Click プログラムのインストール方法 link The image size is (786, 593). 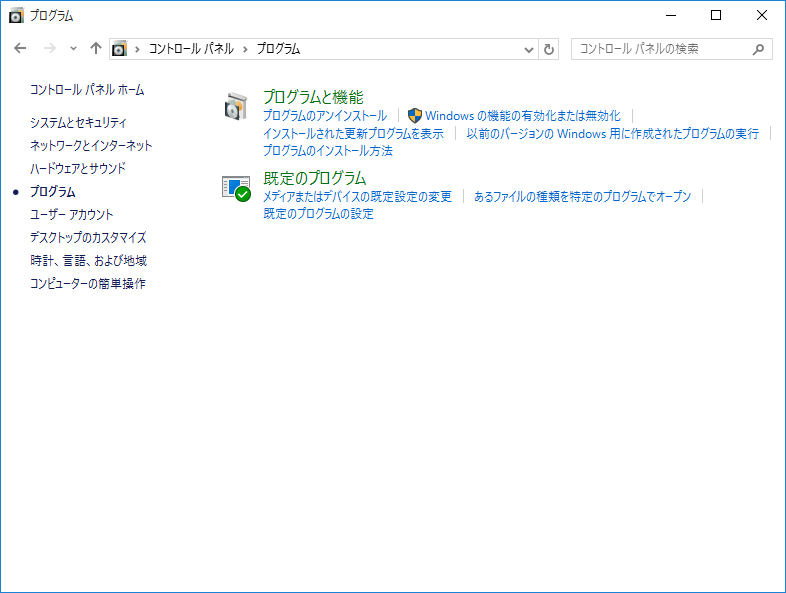point(328,151)
